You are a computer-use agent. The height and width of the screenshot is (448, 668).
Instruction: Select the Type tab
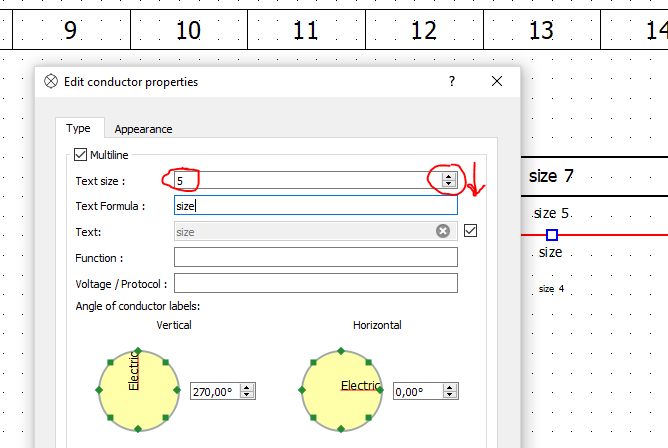pos(78,128)
